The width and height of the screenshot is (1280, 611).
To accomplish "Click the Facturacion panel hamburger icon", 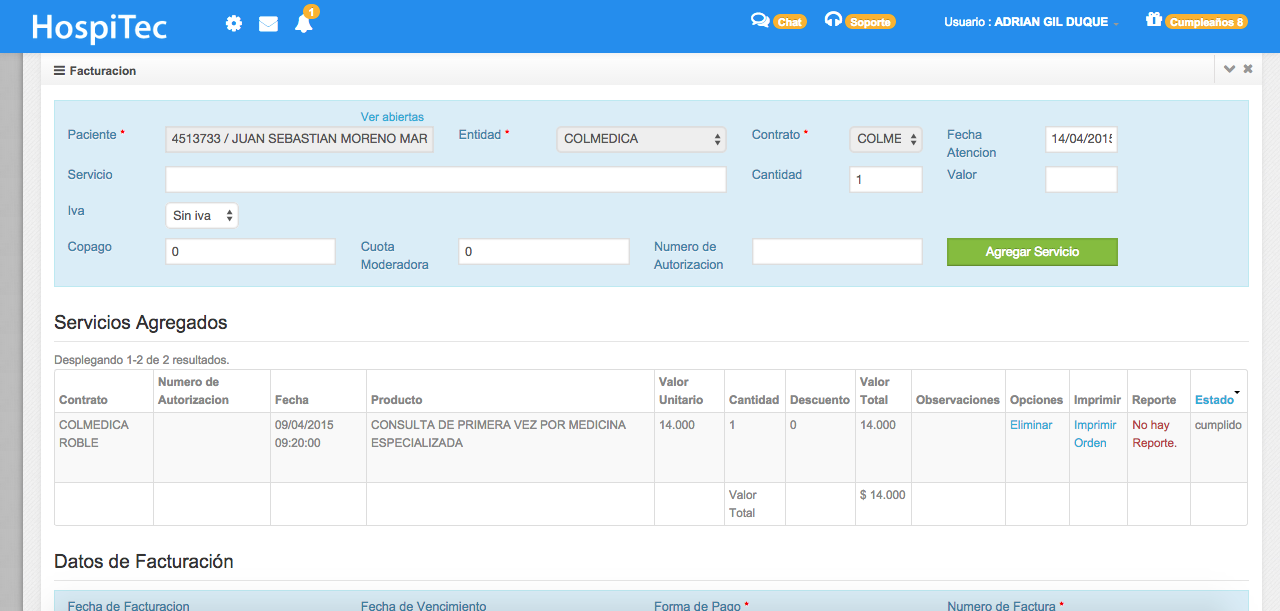I will click(59, 71).
